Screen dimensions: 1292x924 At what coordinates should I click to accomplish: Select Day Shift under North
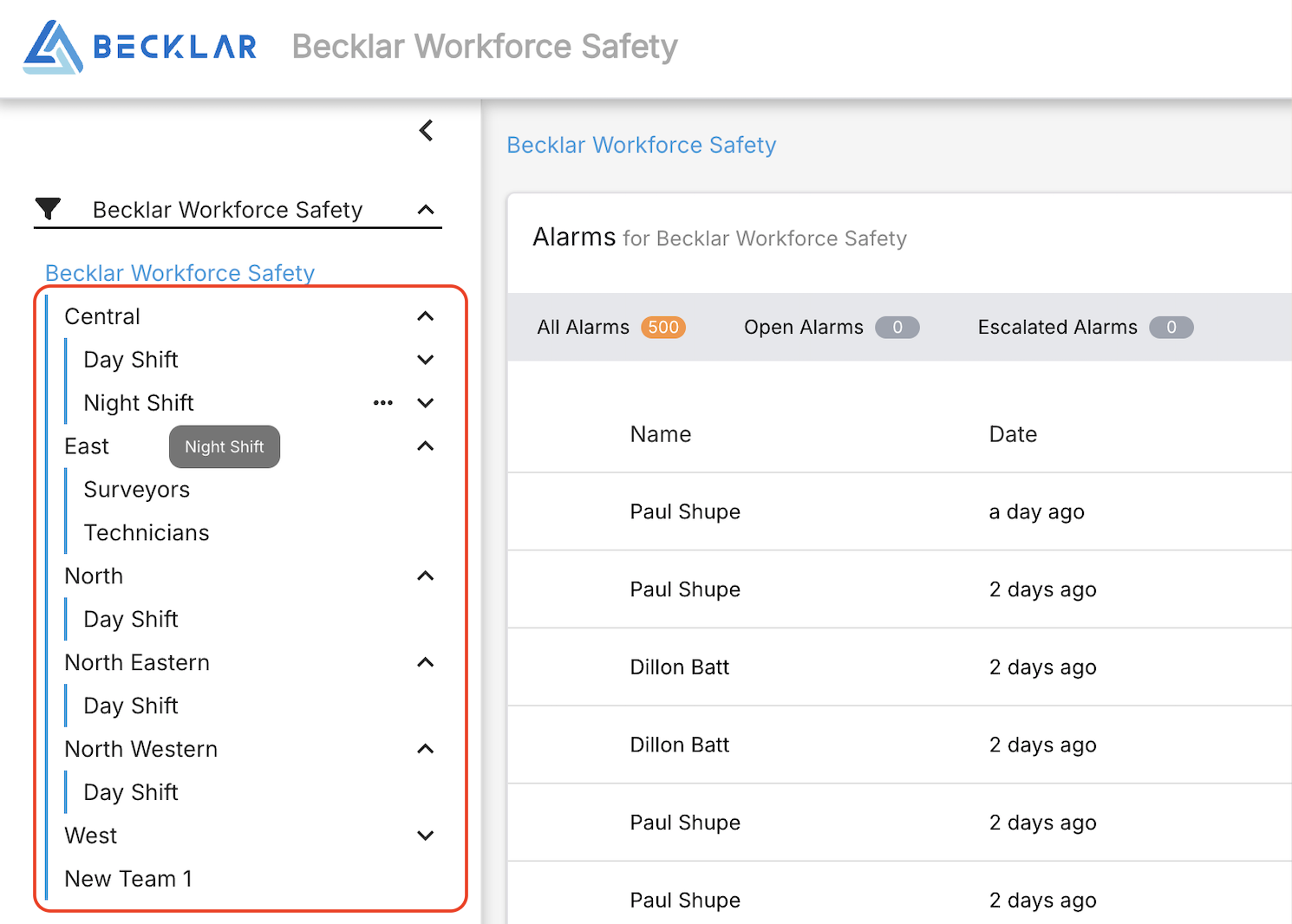(131, 620)
